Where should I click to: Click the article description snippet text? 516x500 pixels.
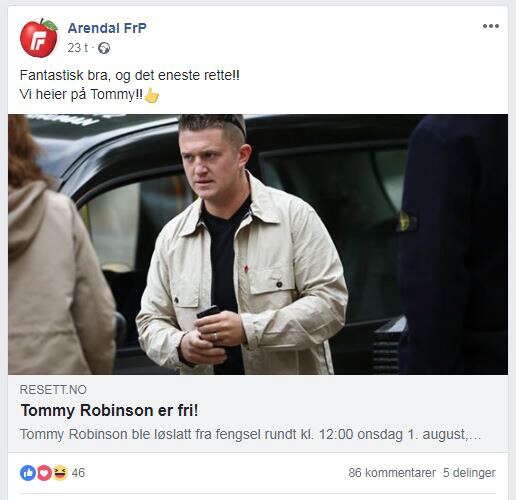[250, 435]
